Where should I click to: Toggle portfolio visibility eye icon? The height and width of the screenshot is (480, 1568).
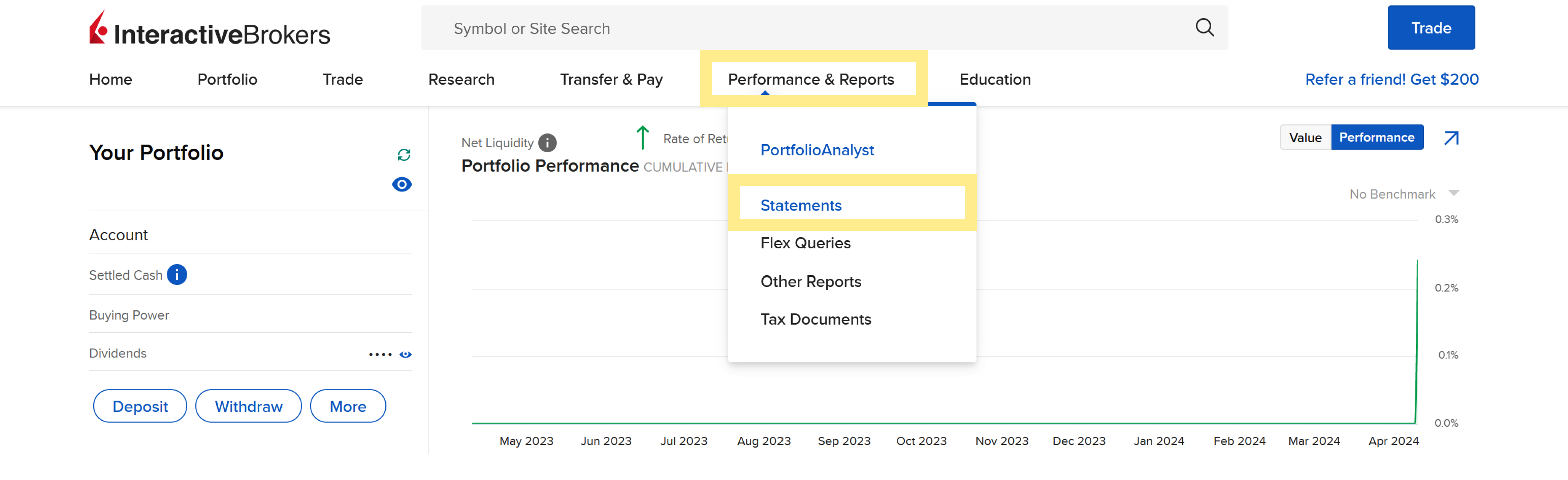coord(402,184)
